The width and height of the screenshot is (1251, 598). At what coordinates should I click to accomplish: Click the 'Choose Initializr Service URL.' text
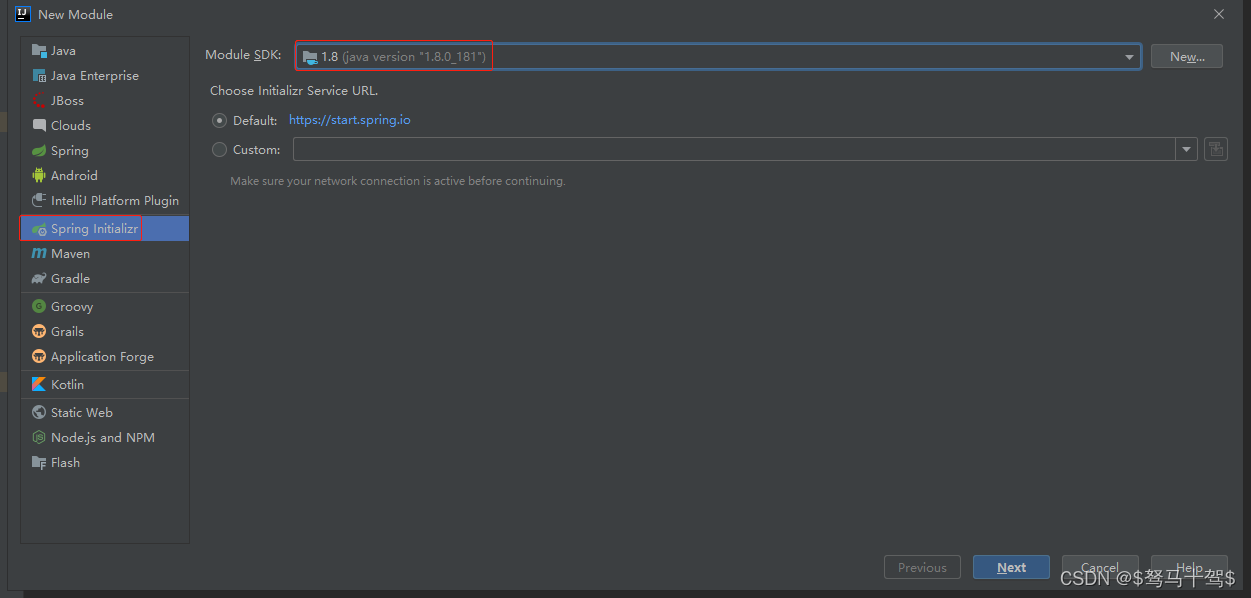click(x=294, y=90)
